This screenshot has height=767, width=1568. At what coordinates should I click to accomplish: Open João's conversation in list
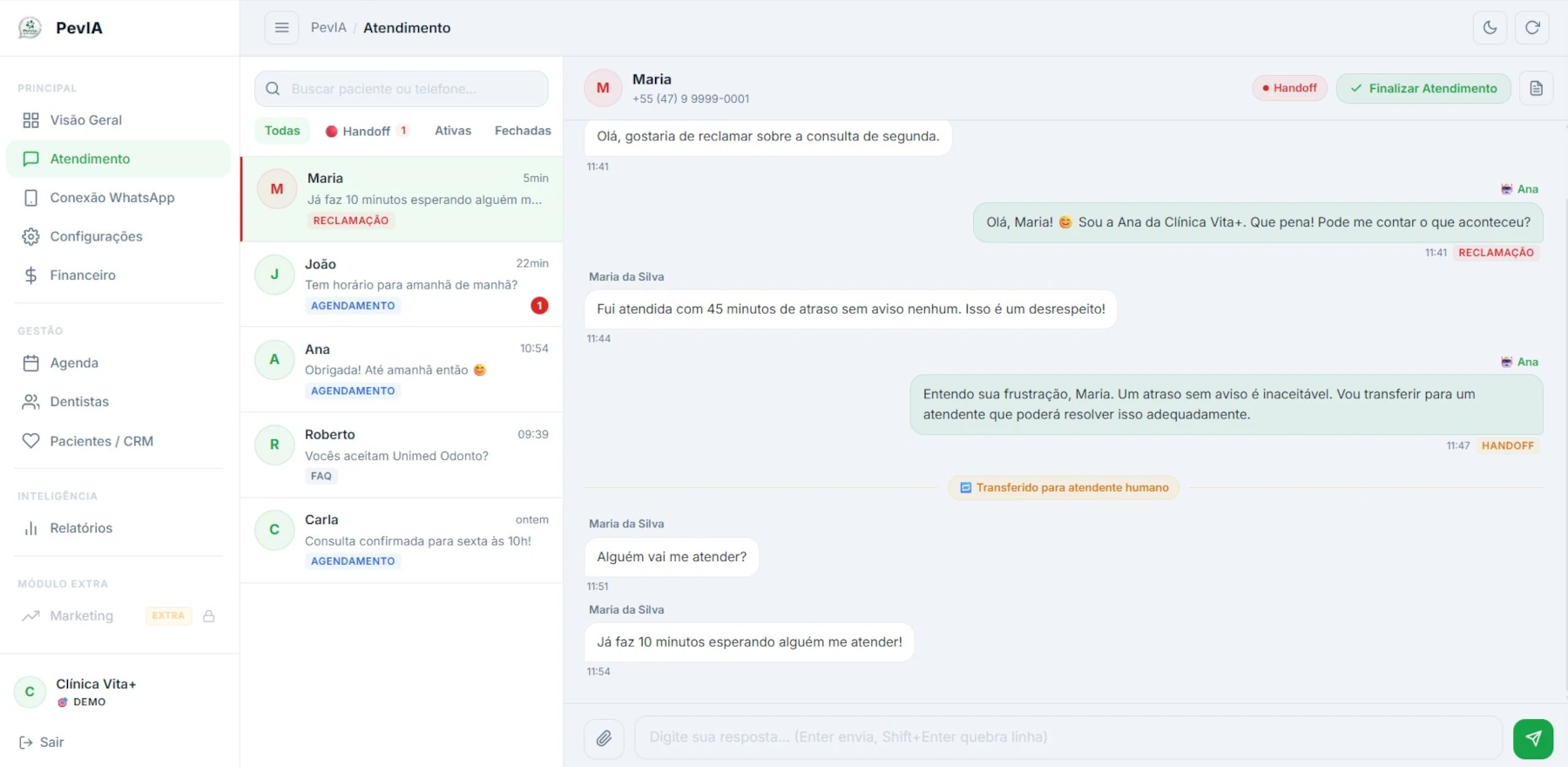coord(402,284)
